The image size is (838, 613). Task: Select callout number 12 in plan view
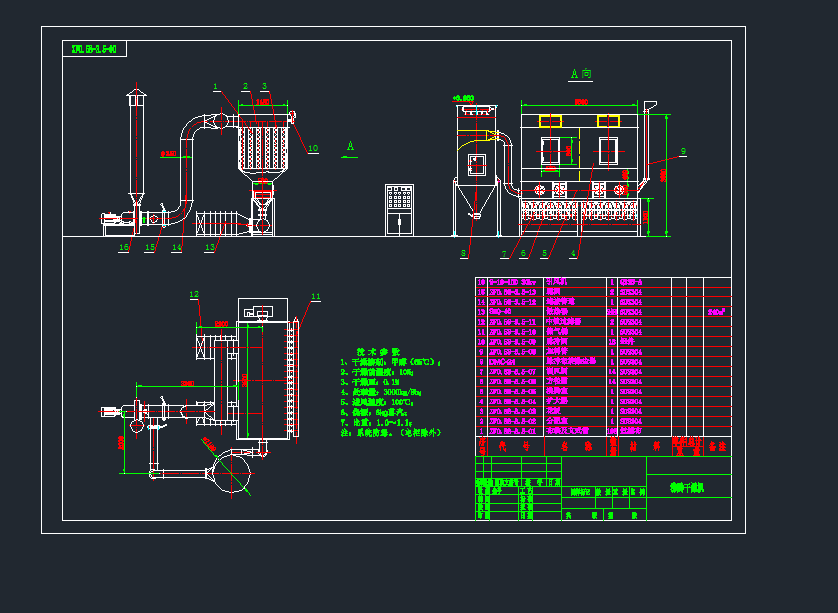coord(195,294)
